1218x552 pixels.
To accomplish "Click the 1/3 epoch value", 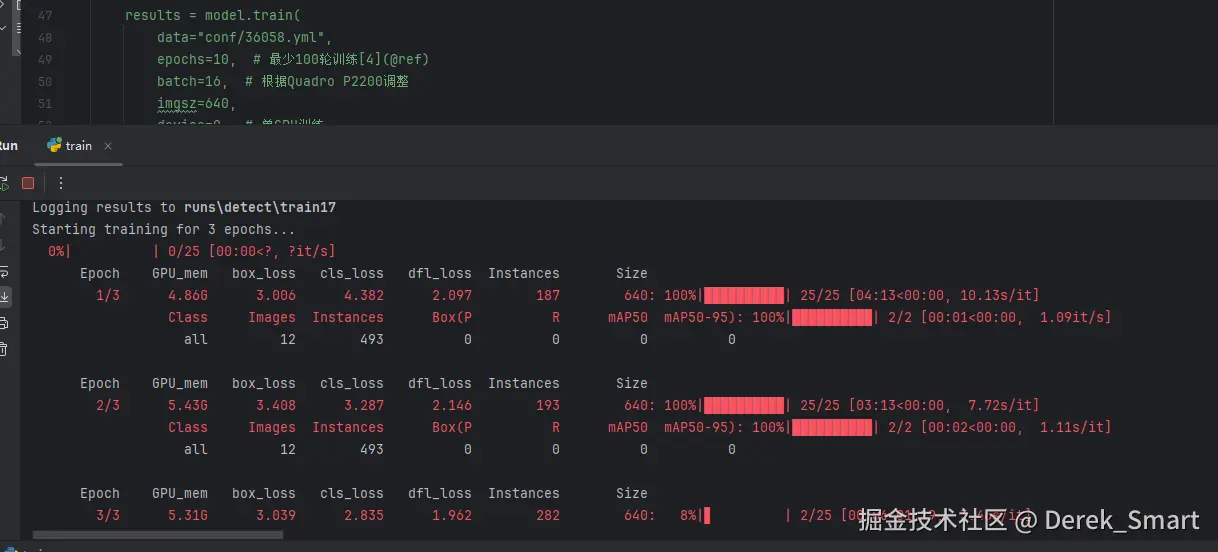I will 108,295.
